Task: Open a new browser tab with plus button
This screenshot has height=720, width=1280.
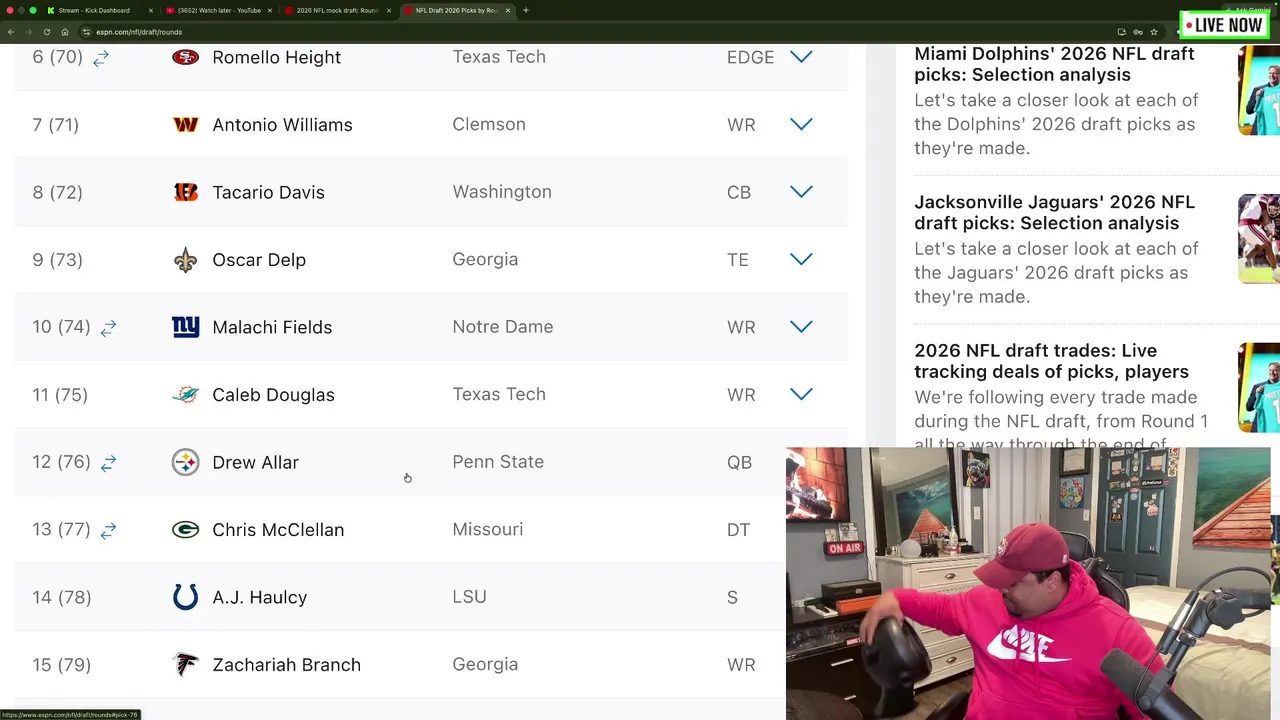Action: tap(526, 10)
